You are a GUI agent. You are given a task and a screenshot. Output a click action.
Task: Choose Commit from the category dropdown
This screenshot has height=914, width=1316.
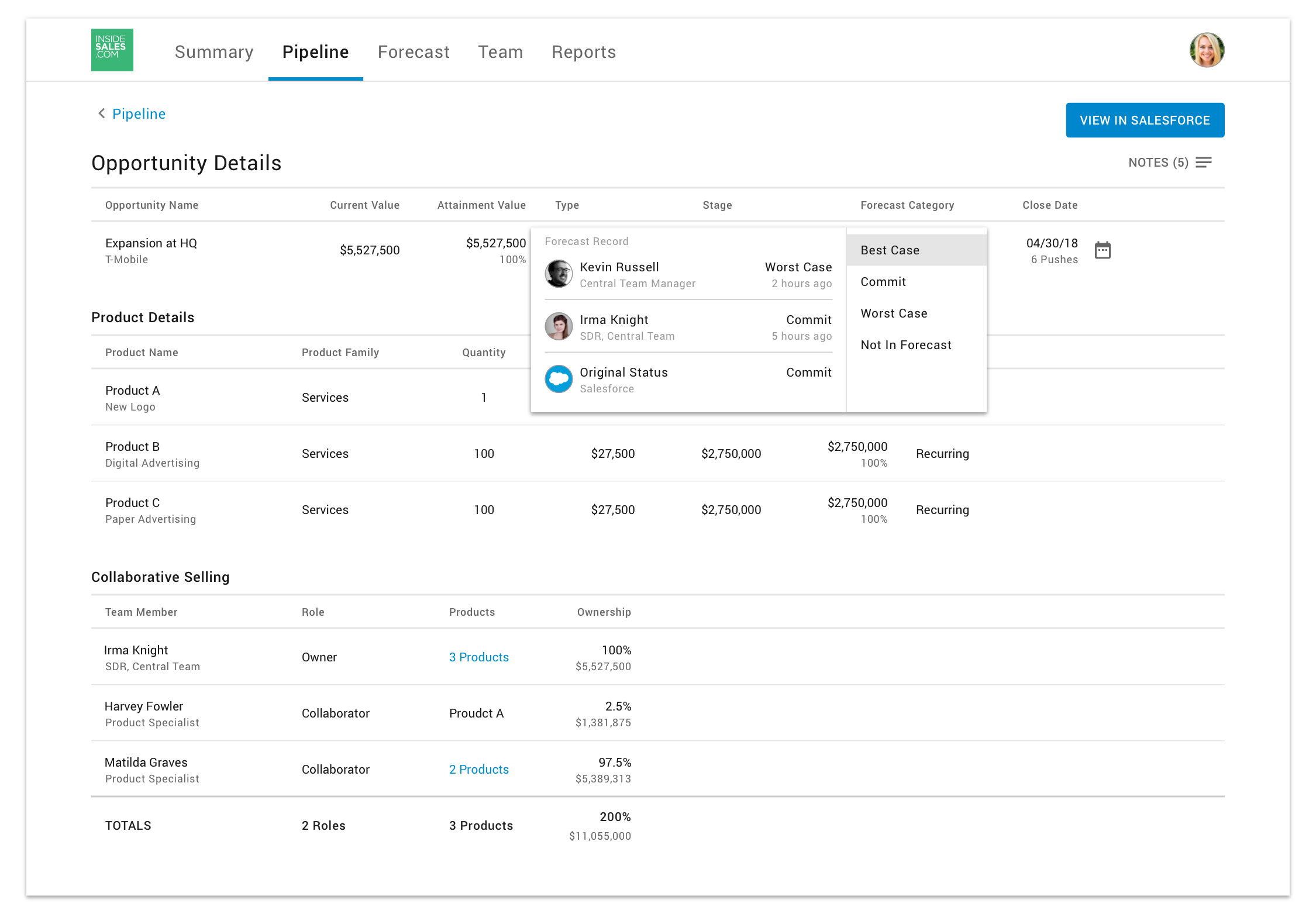(883, 282)
